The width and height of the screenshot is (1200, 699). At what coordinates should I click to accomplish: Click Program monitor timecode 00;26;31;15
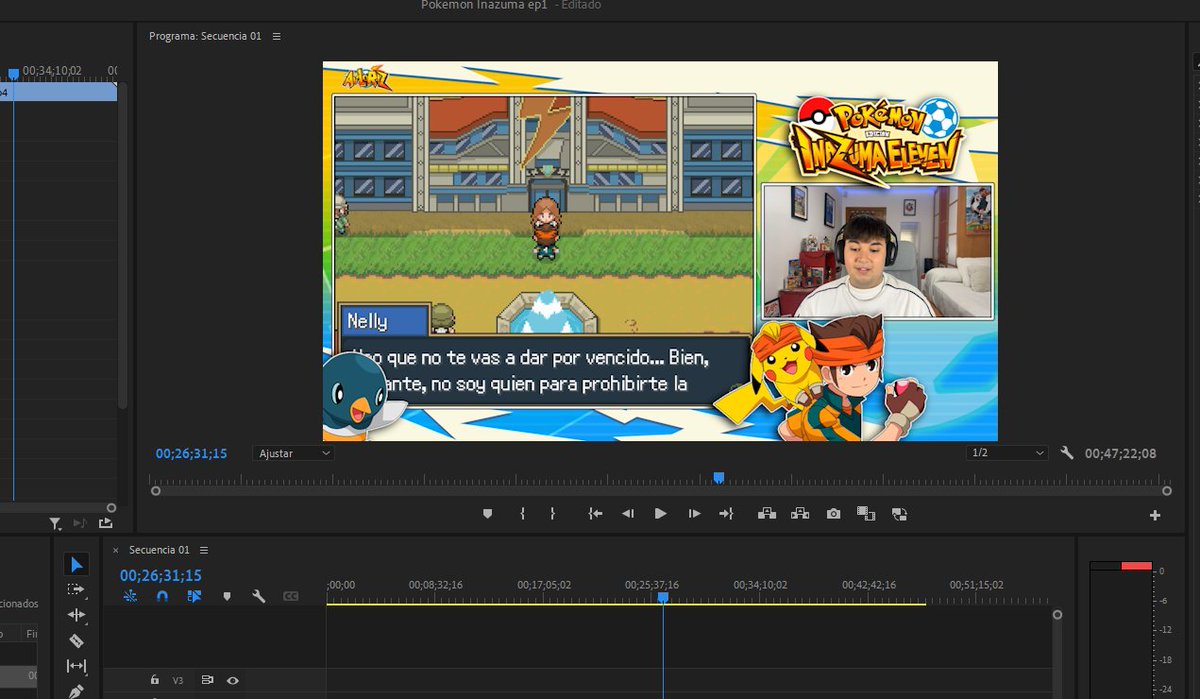click(191, 453)
